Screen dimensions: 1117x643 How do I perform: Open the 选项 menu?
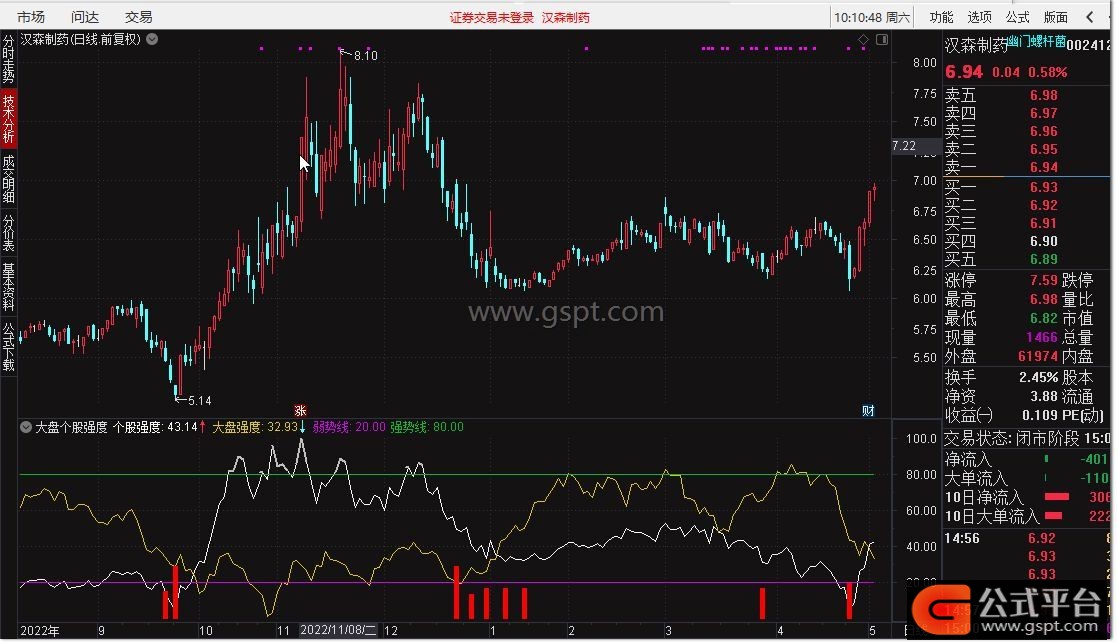click(x=980, y=17)
